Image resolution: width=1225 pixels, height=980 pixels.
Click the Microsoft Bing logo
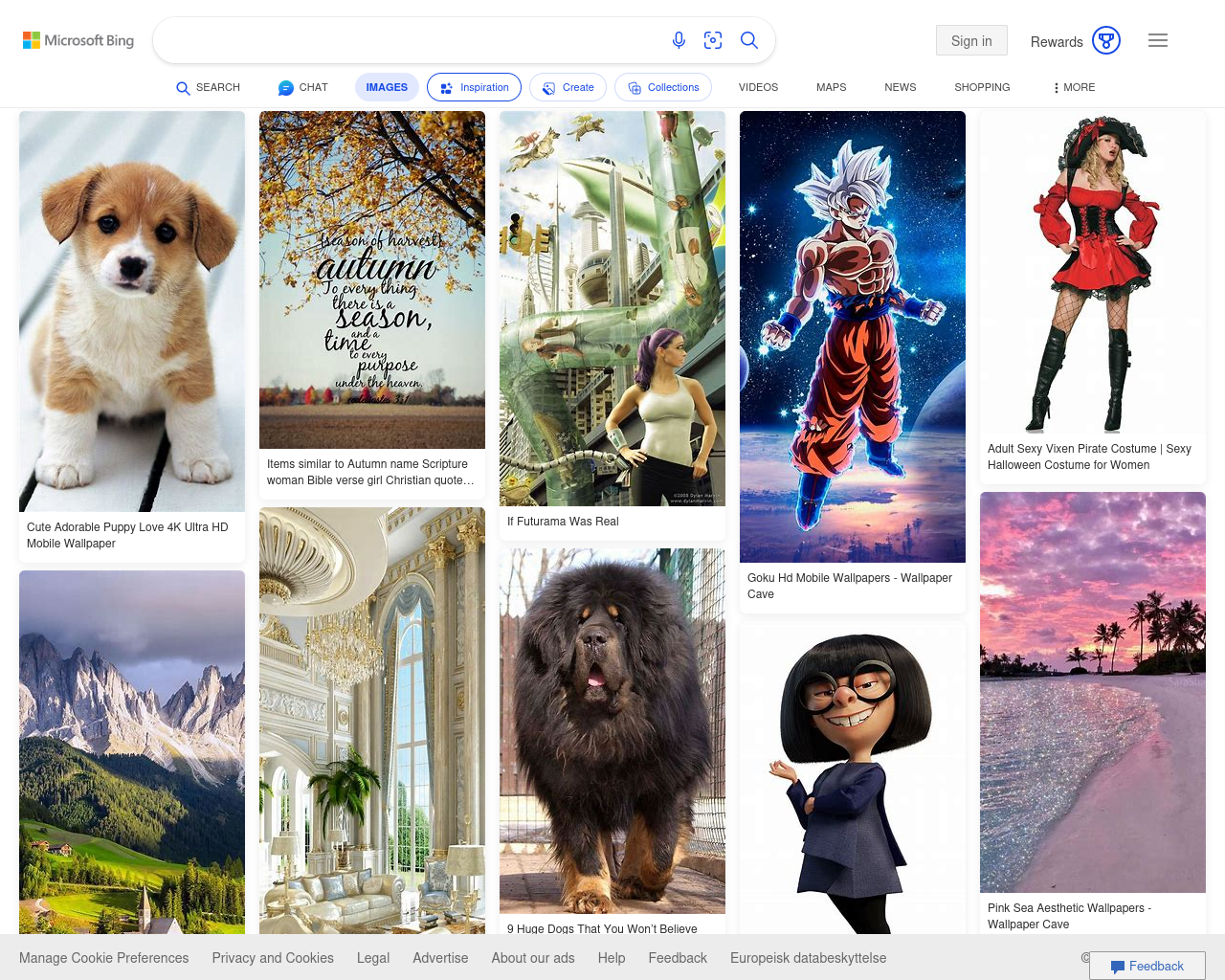(x=78, y=40)
